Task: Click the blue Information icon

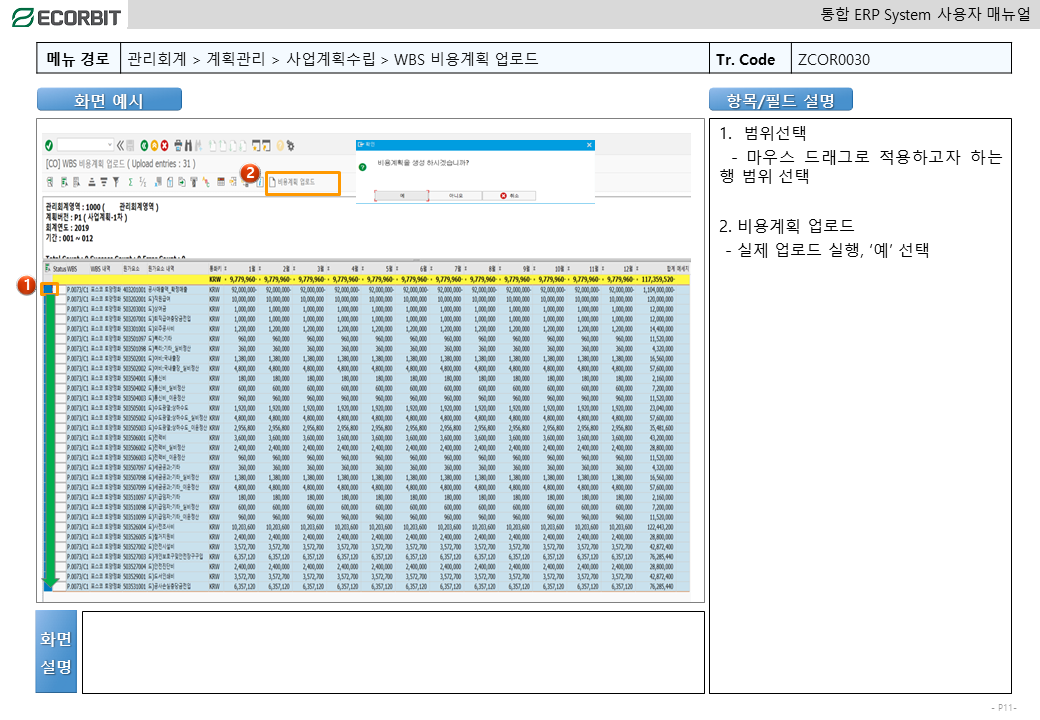Action: point(259,182)
